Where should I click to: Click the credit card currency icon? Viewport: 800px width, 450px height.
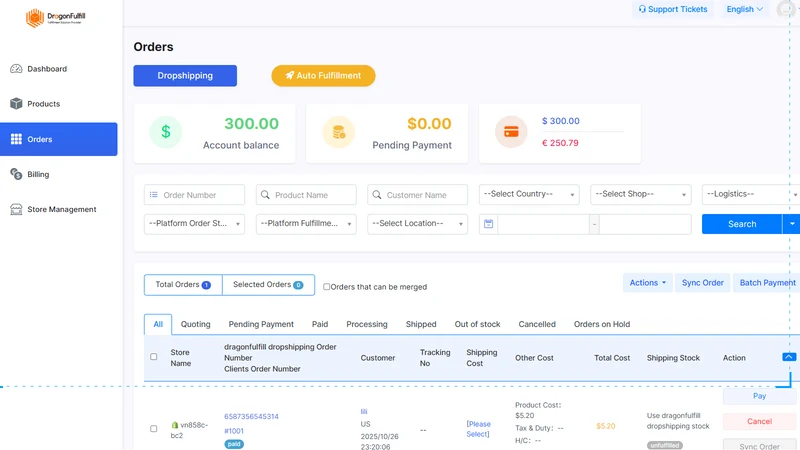coord(511,132)
